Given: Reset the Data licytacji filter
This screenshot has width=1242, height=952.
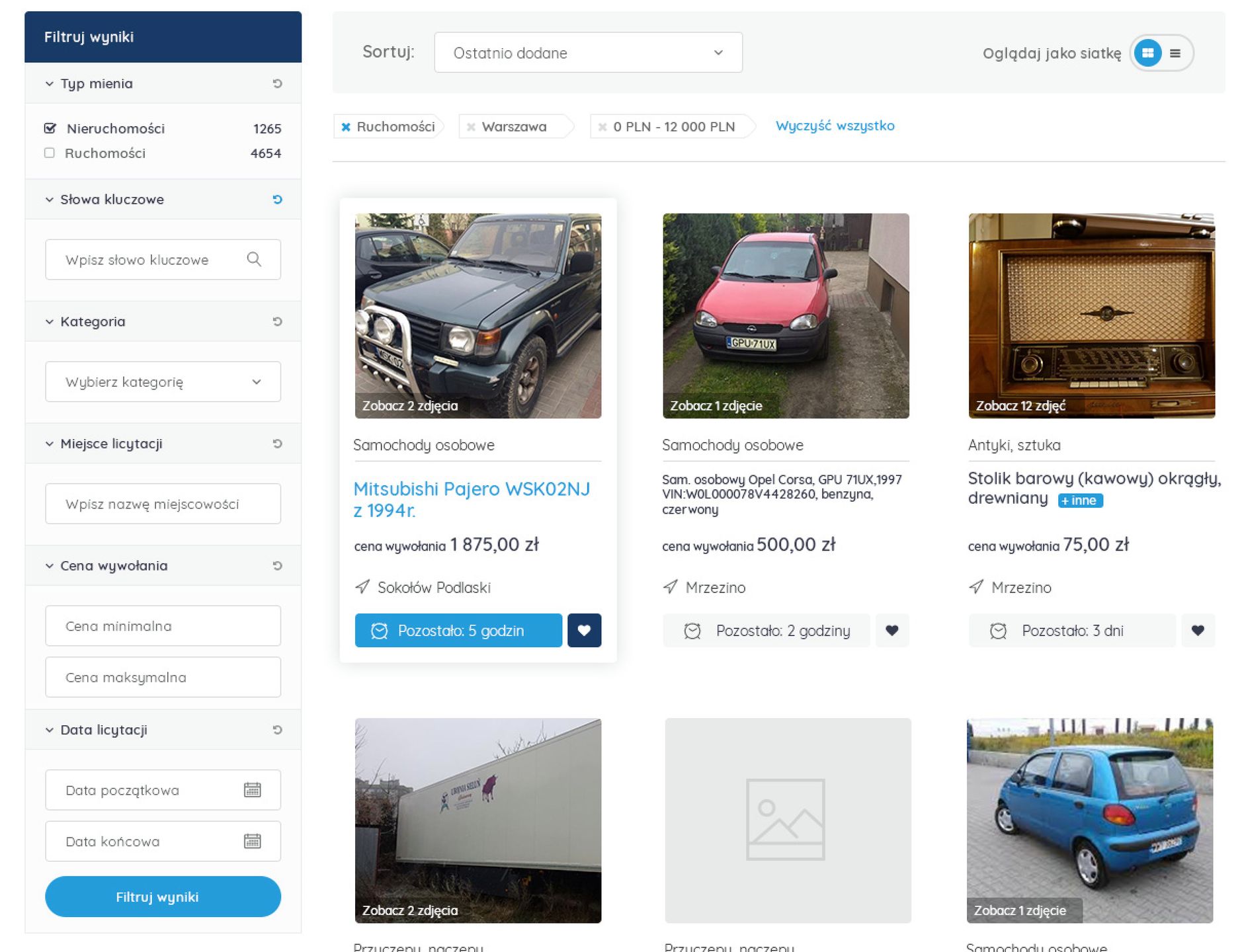Looking at the screenshot, I should 277,730.
